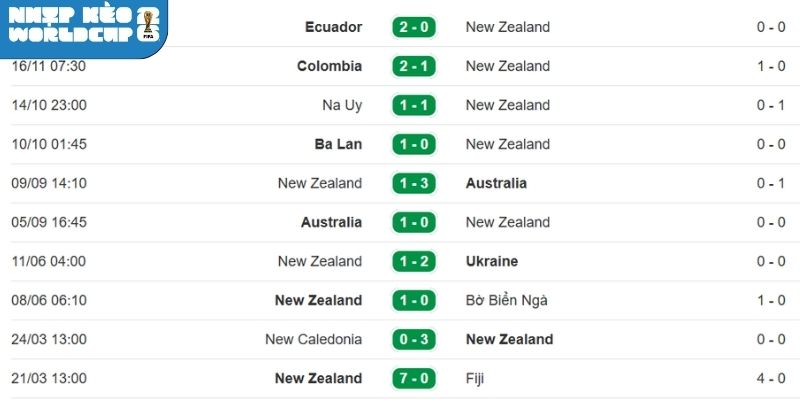This screenshot has width=800, height=400.
Task: Click the green 0 - 3 score badge
Action: click(x=413, y=340)
